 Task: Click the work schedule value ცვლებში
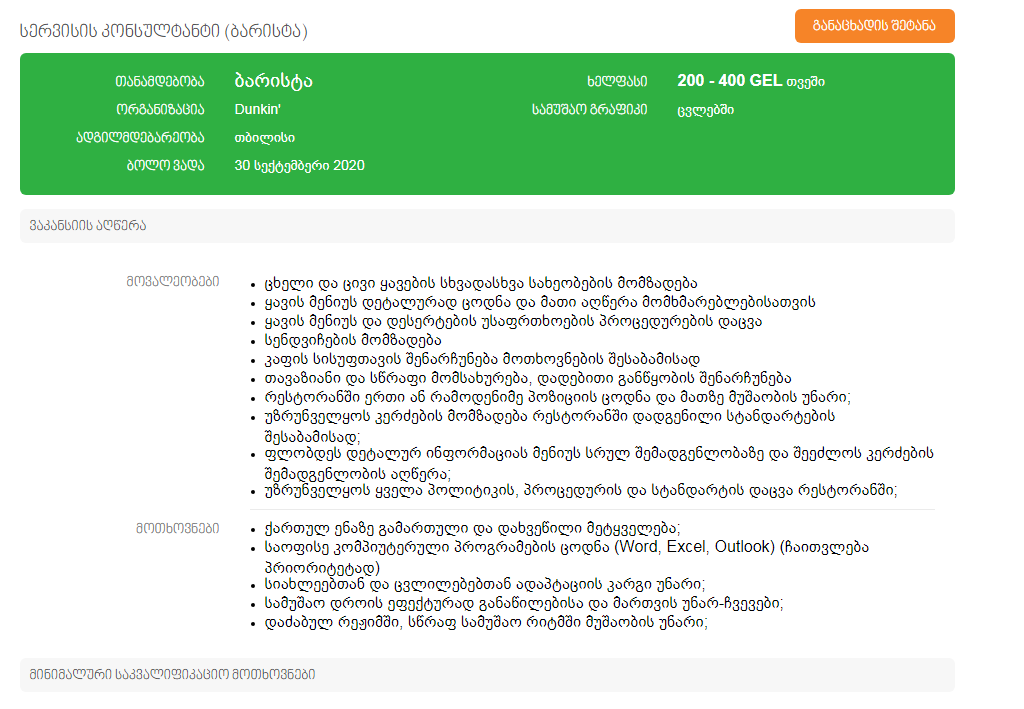(x=705, y=110)
